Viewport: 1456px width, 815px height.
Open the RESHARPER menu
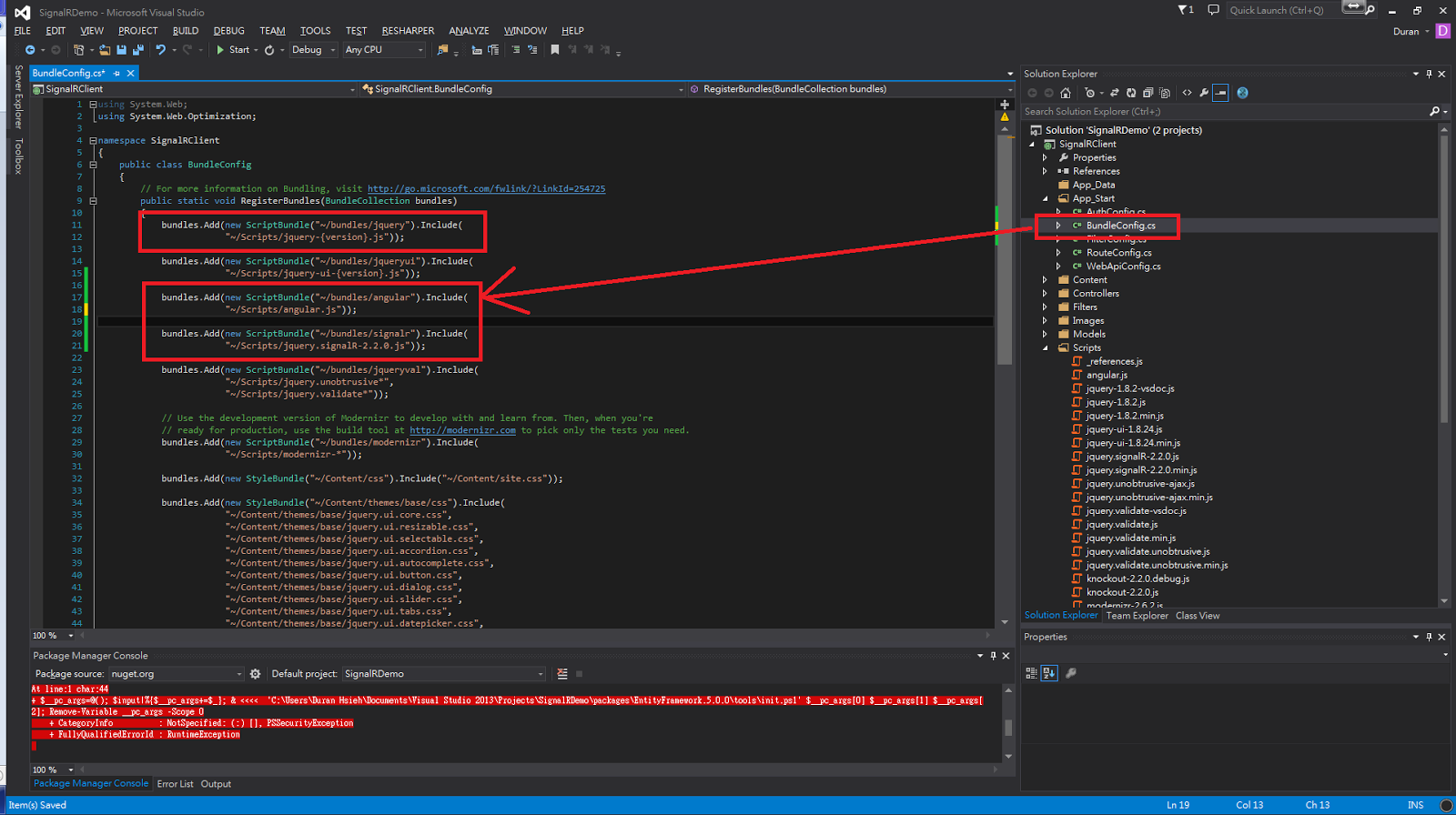click(408, 31)
